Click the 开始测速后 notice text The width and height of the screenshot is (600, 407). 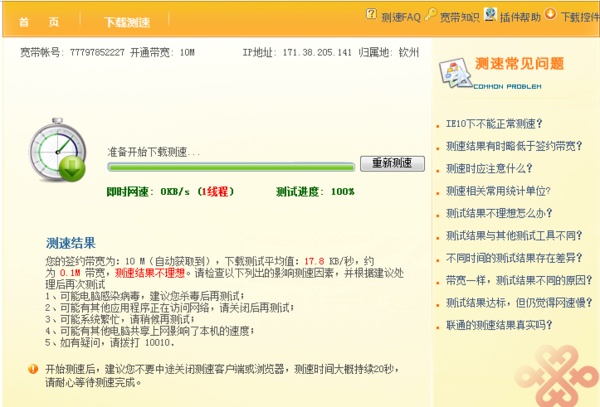pyautogui.click(x=223, y=376)
